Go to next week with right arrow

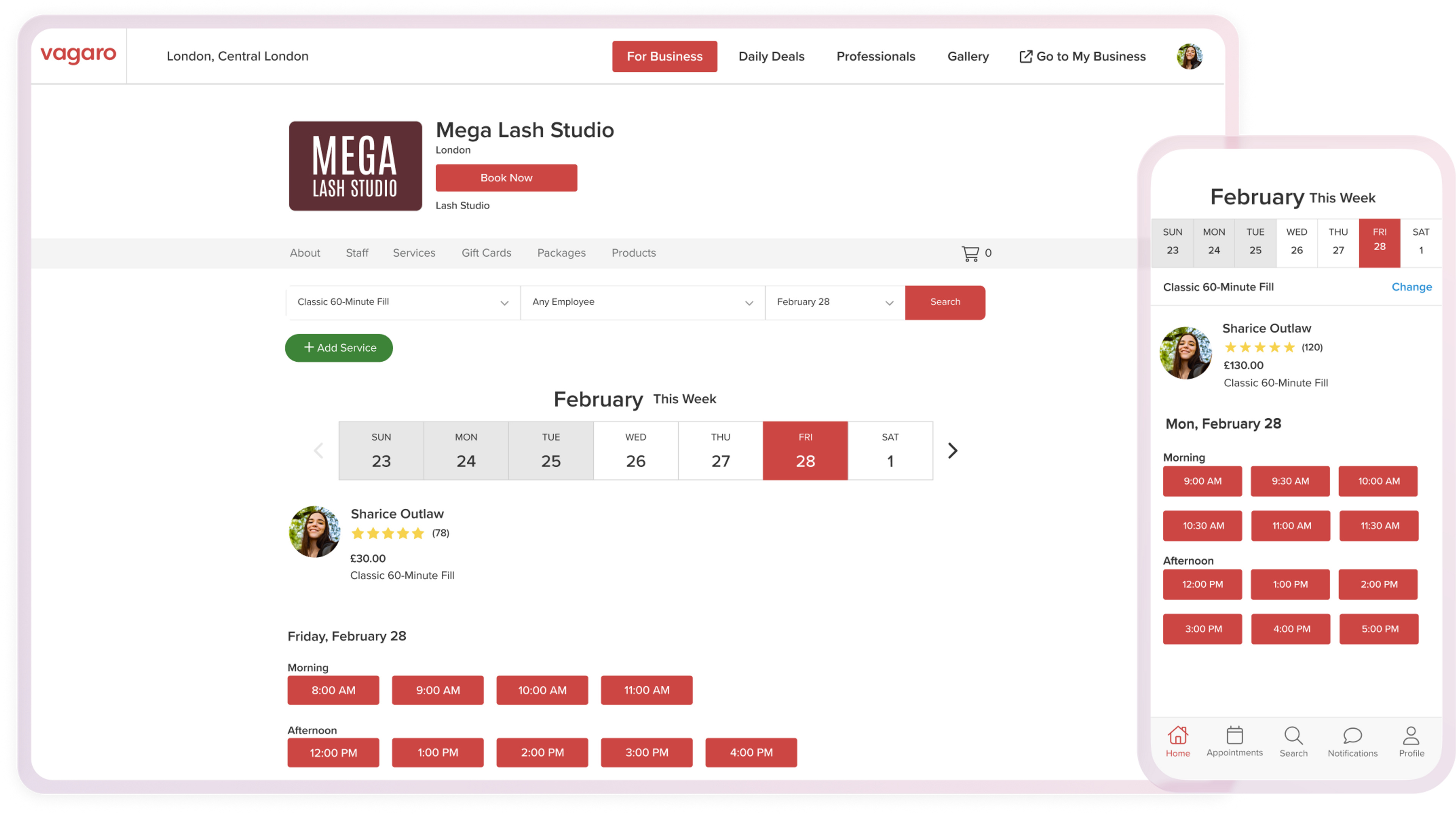tap(952, 450)
